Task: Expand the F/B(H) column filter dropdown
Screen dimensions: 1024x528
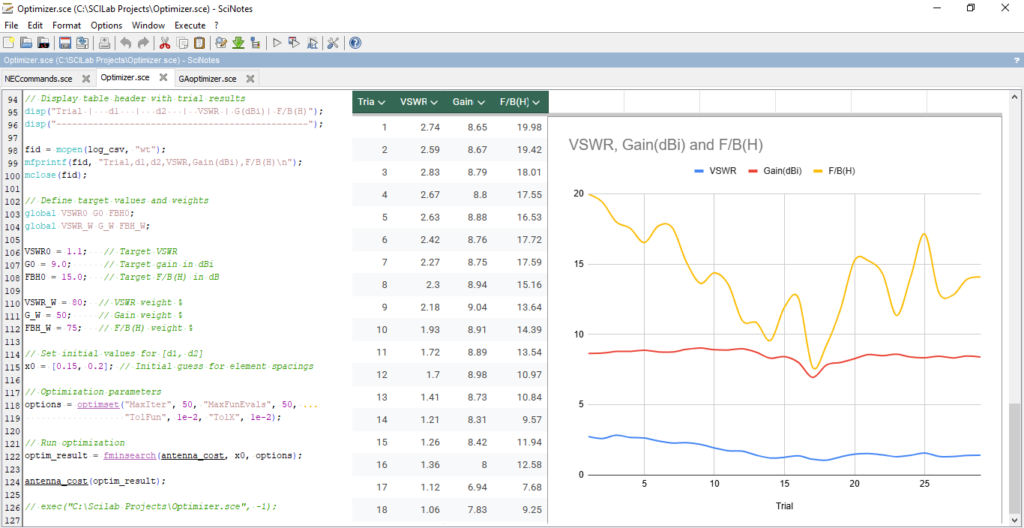Action: (537, 102)
